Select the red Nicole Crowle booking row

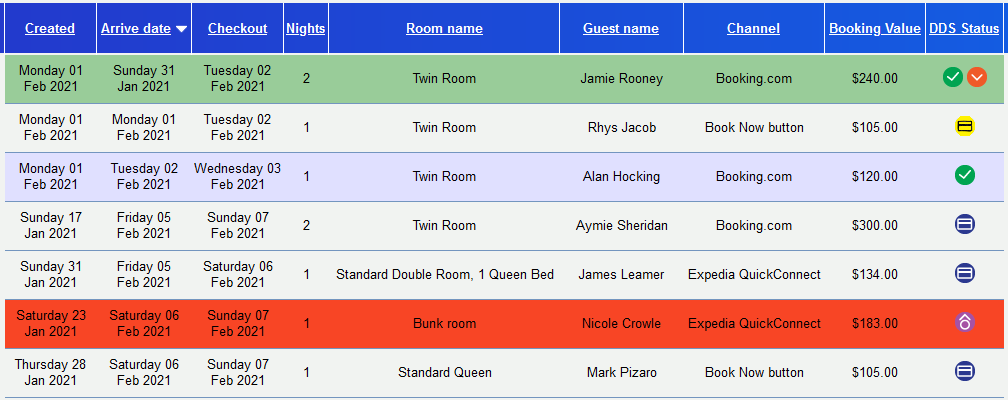504,323
